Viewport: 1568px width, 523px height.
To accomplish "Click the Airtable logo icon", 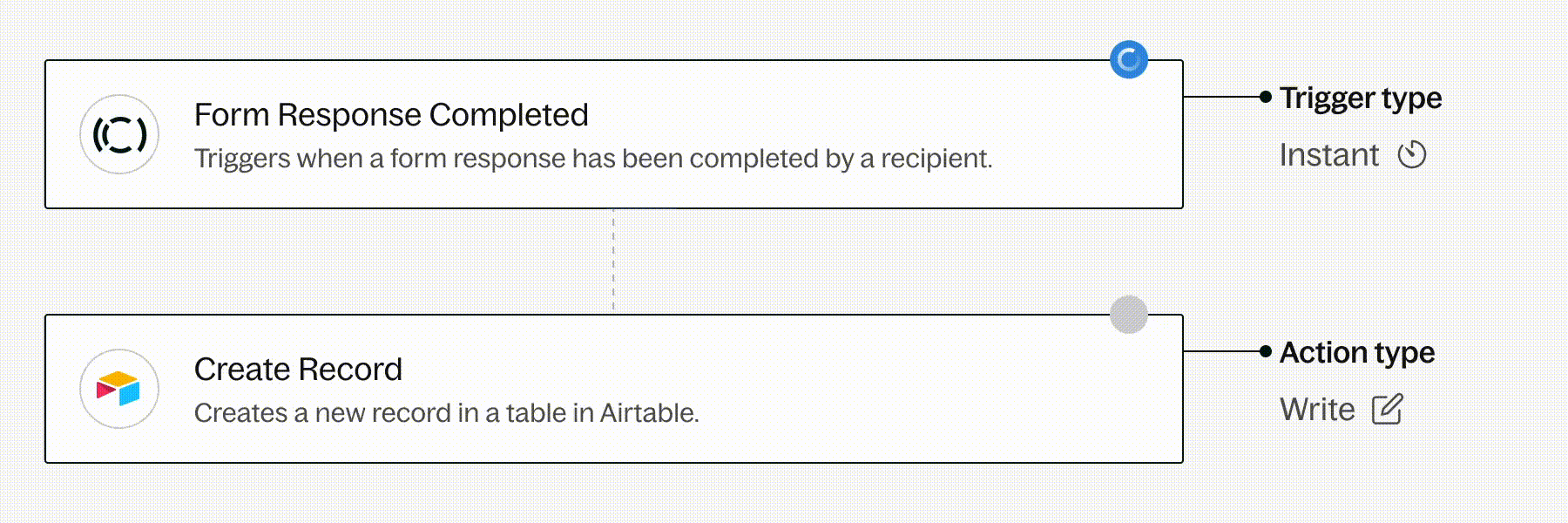I will point(119,389).
